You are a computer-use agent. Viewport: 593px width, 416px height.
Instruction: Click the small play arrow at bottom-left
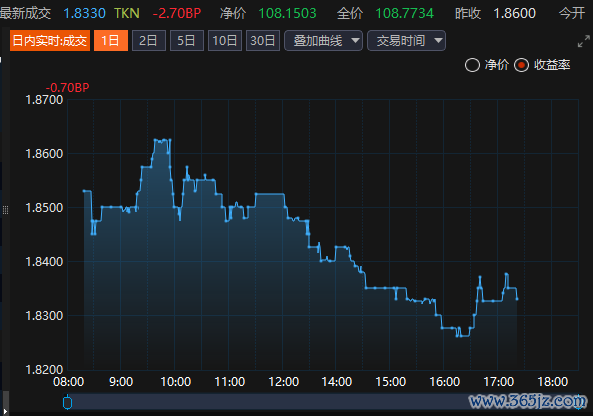[5, 411]
